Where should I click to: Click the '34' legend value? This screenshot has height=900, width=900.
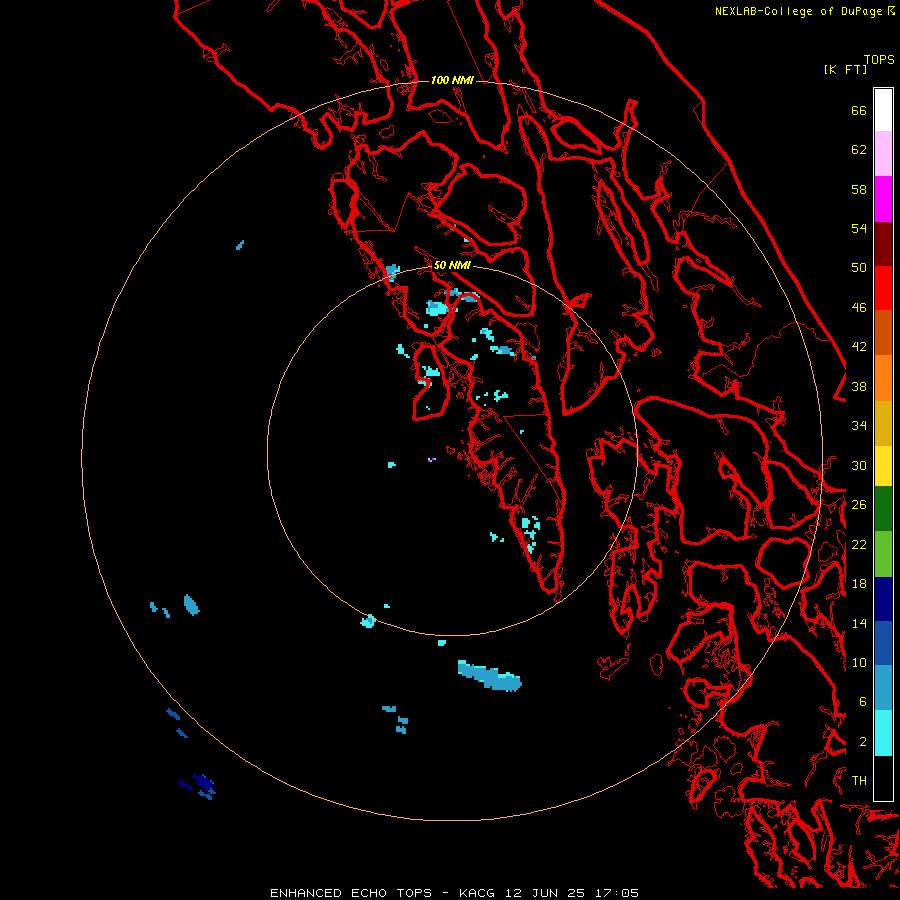pyautogui.click(x=859, y=426)
